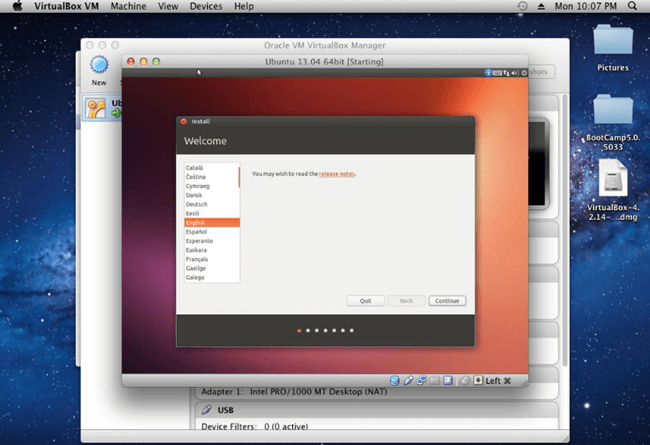Viewport: 650px width, 445px height.
Task: Click the USB devices icon in VM status bar
Action: [x=408, y=380]
